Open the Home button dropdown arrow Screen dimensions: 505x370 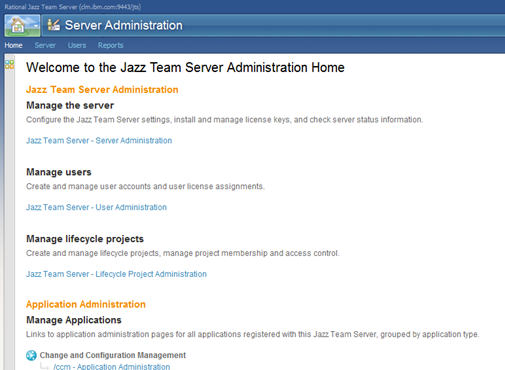pyautogui.click(x=35, y=26)
